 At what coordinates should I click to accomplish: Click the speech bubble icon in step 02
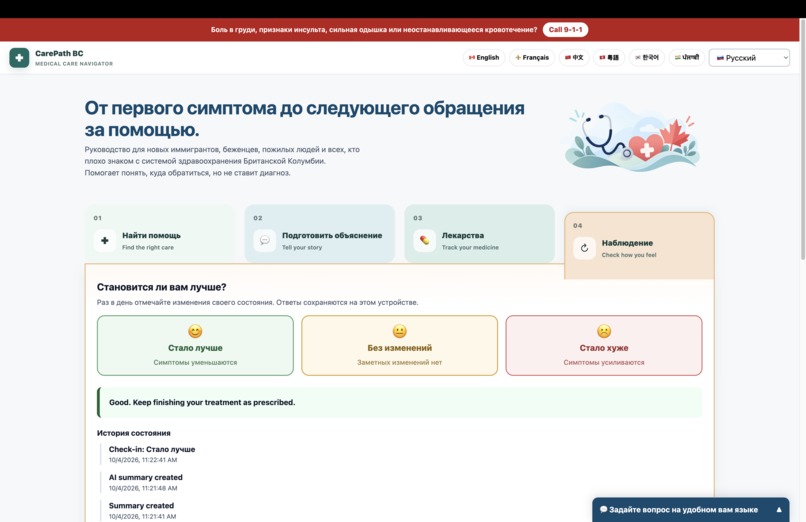tap(265, 240)
